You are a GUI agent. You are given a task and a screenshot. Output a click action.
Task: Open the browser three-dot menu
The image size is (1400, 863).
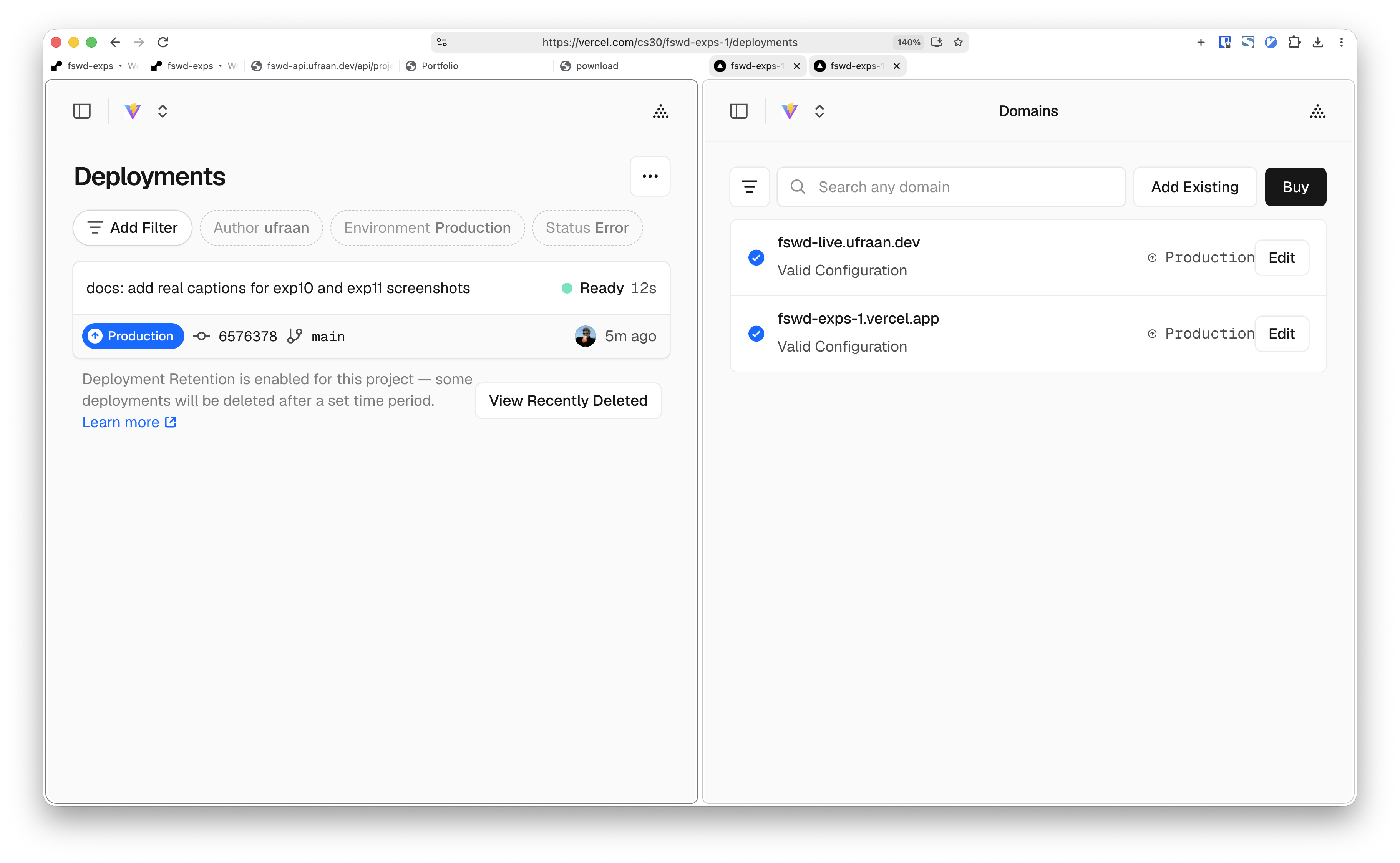1341,42
